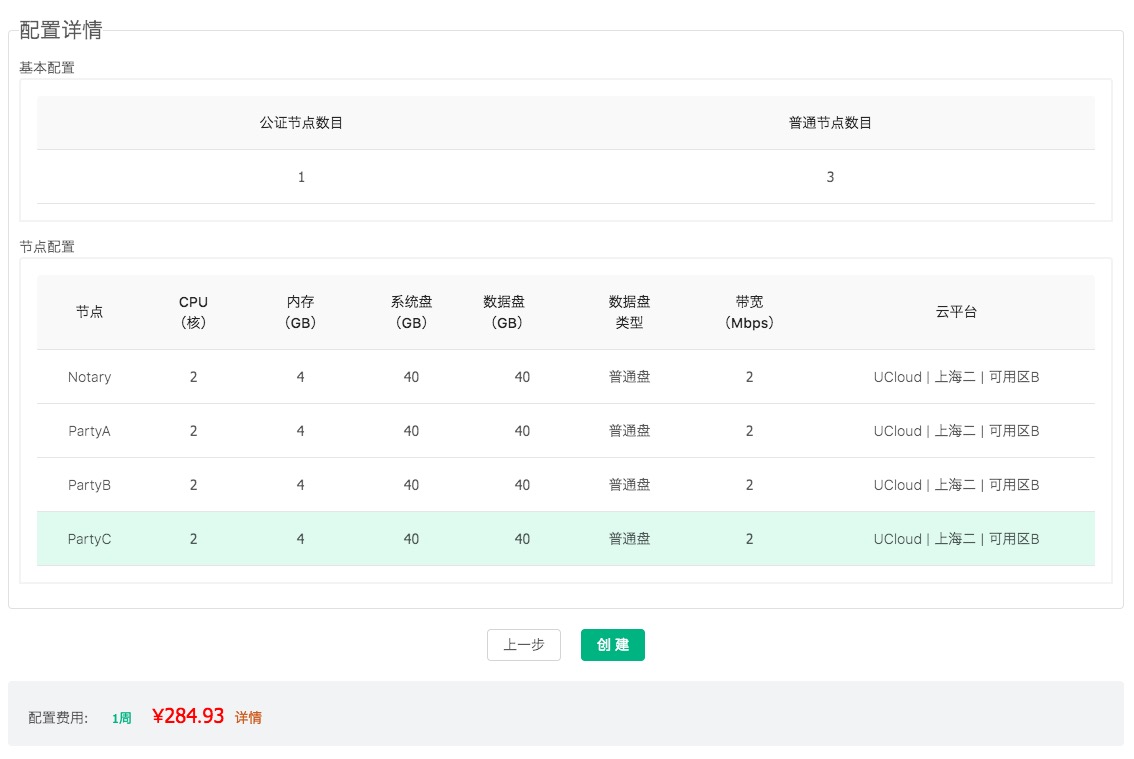Click the 1周 duration label
The width and height of the screenshot is (1134, 759).
[122, 718]
